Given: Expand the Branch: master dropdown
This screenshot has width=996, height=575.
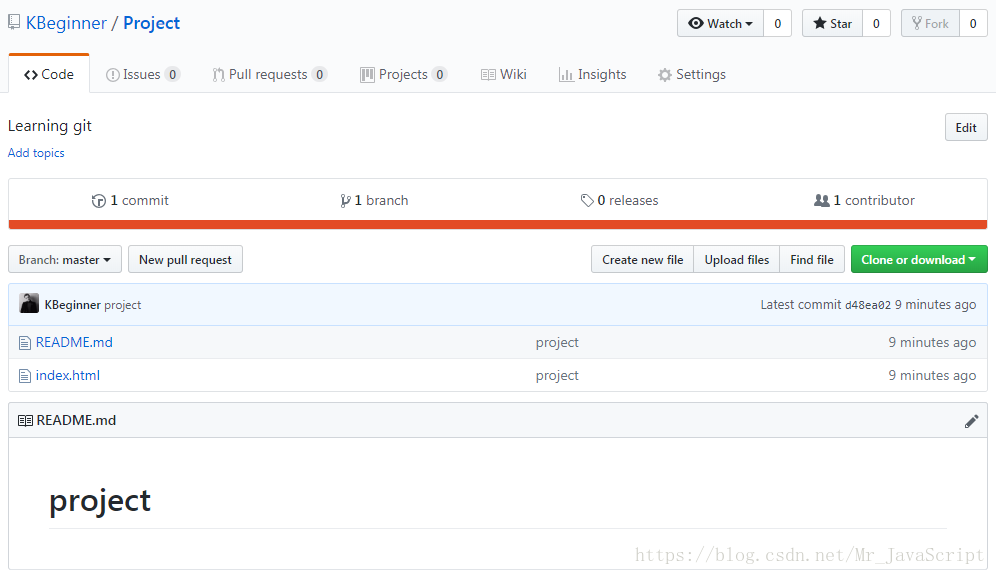Looking at the screenshot, I should click(65, 259).
